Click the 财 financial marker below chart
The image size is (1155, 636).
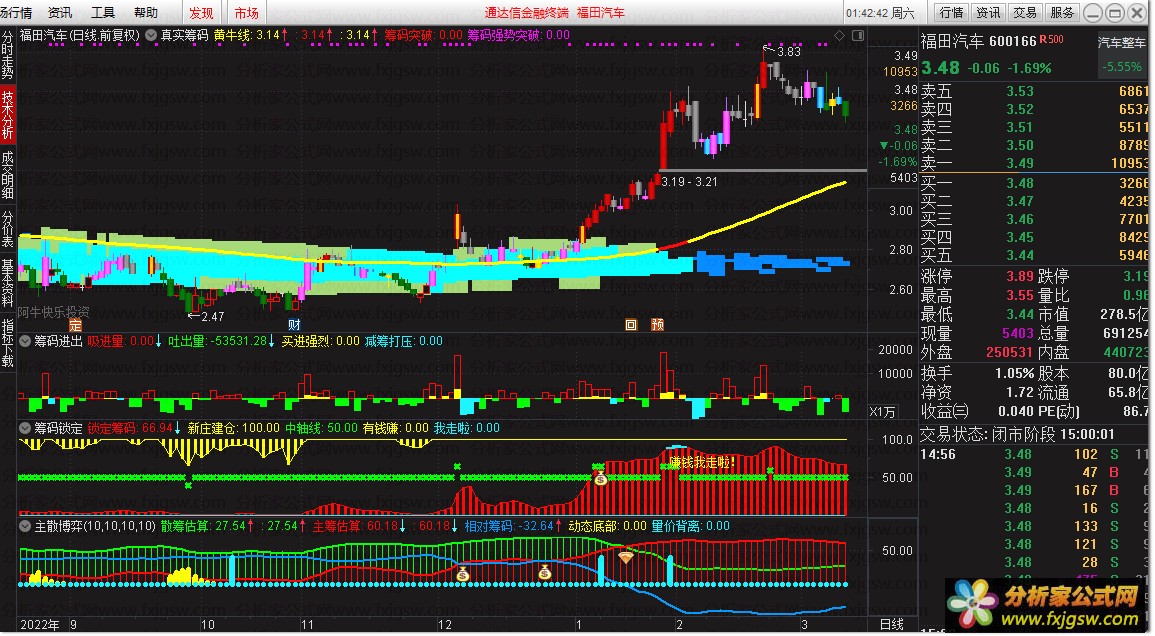point(294,325)
